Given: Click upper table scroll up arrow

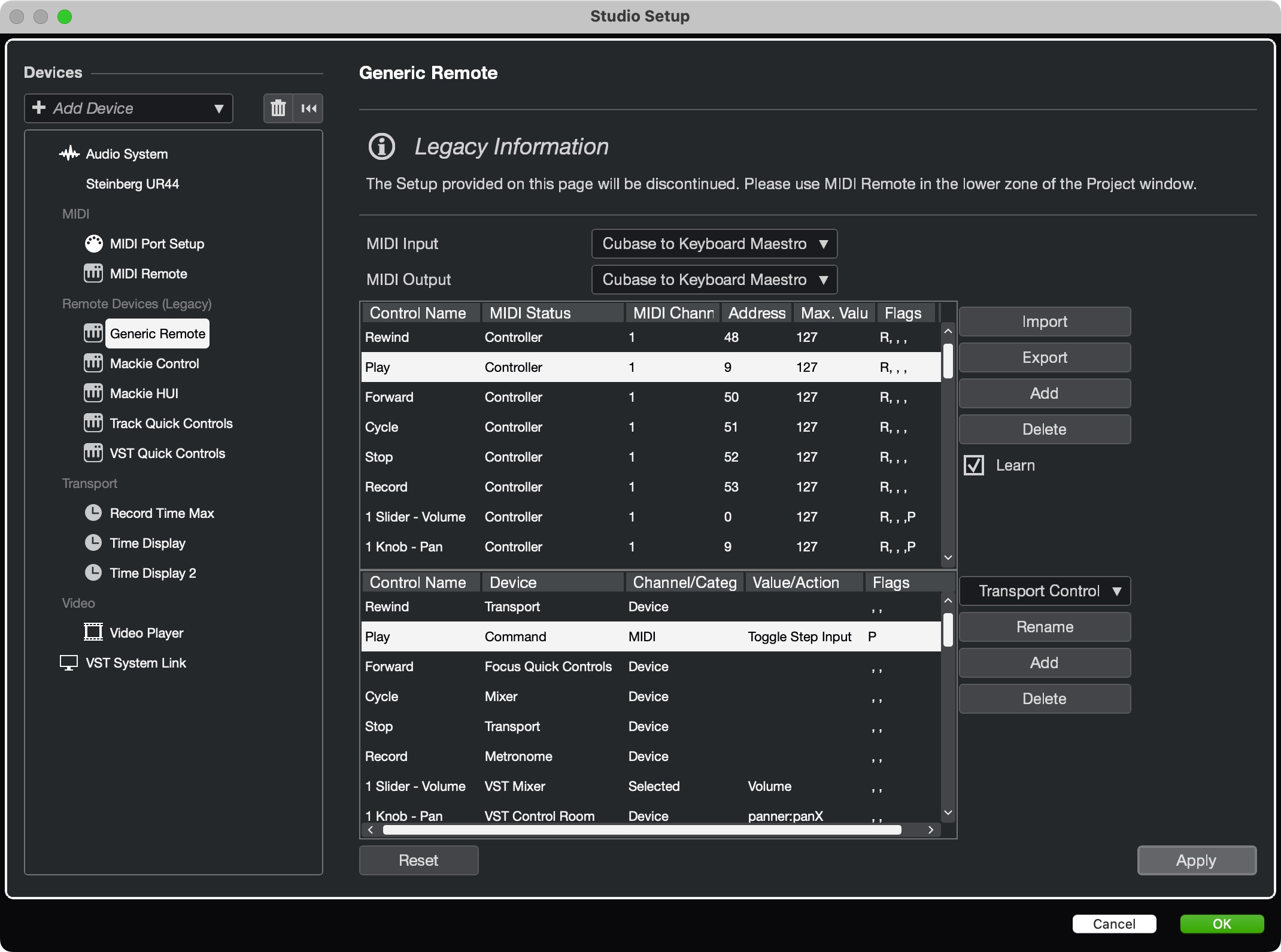Looking at the screenshot, I should 948,331.
